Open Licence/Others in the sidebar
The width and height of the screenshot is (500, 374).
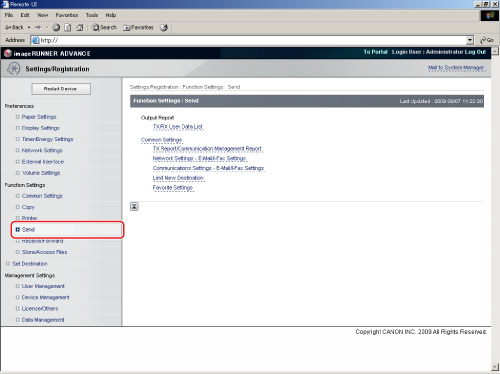click(x=40, y=309)
